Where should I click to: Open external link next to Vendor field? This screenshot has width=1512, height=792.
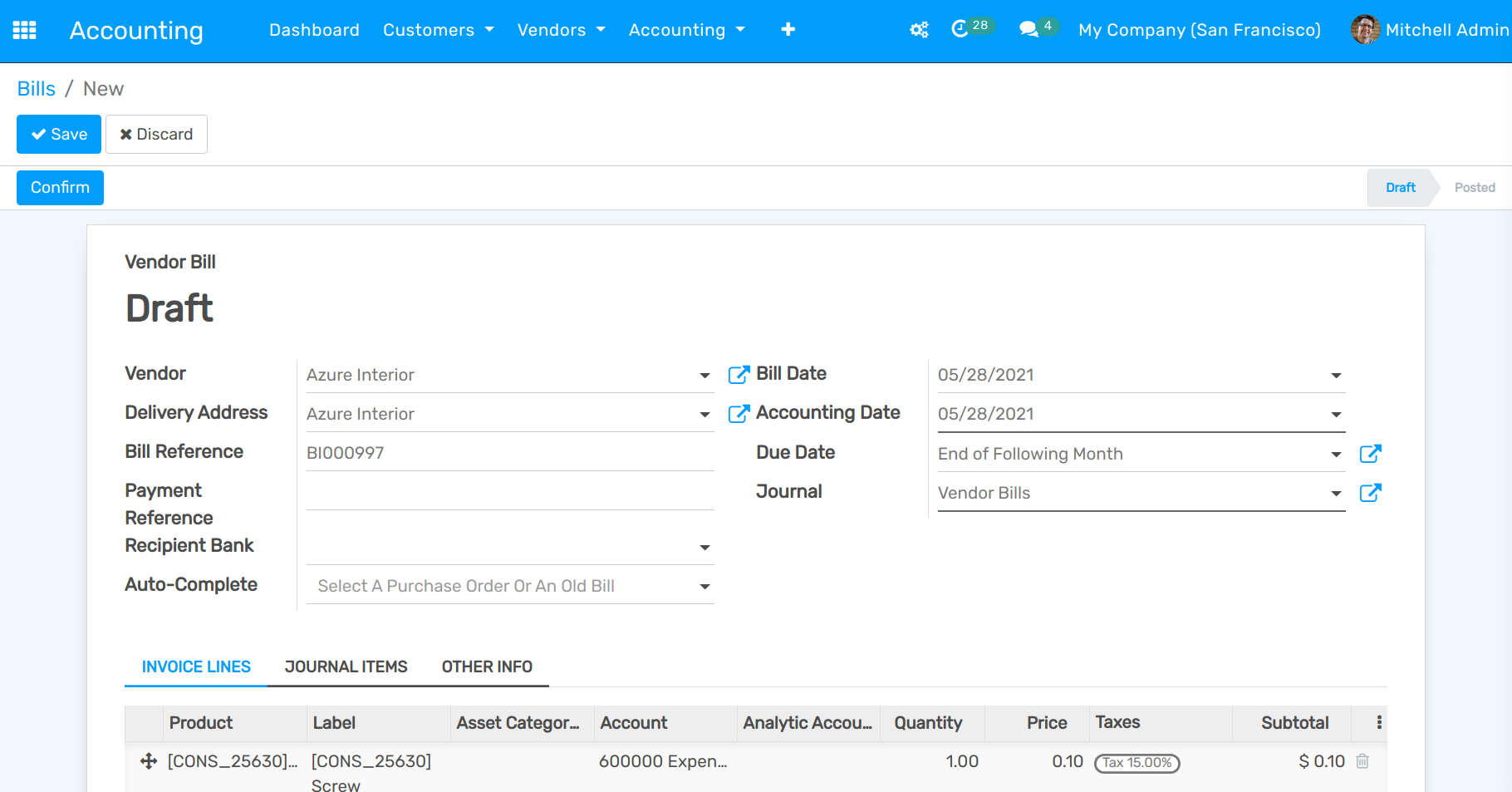(x=739, y=375)
